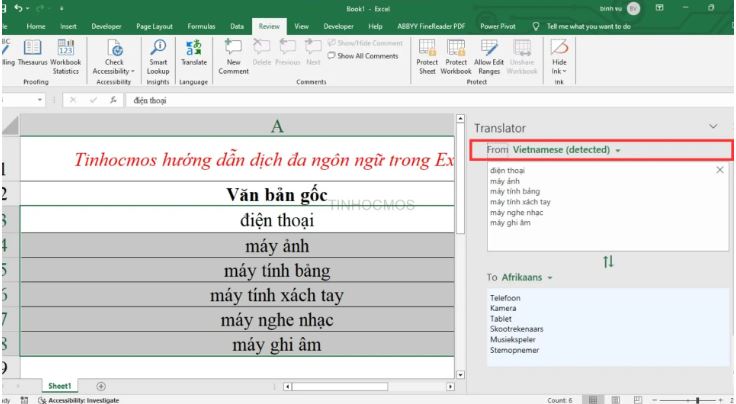The image size is (736, 404).
Task: Go to Next comment
Action: (313, 53)
